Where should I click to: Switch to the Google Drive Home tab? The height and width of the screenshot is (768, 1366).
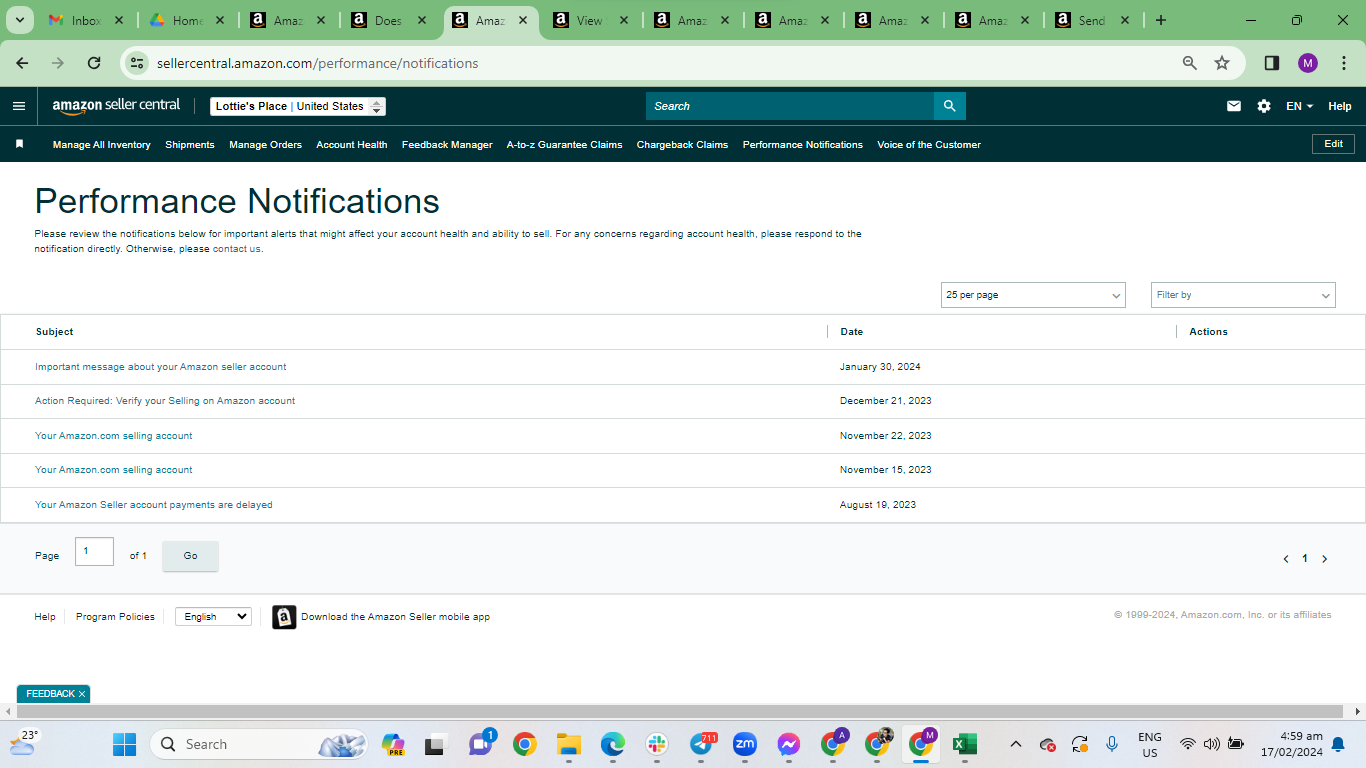(x=187, y=20)
